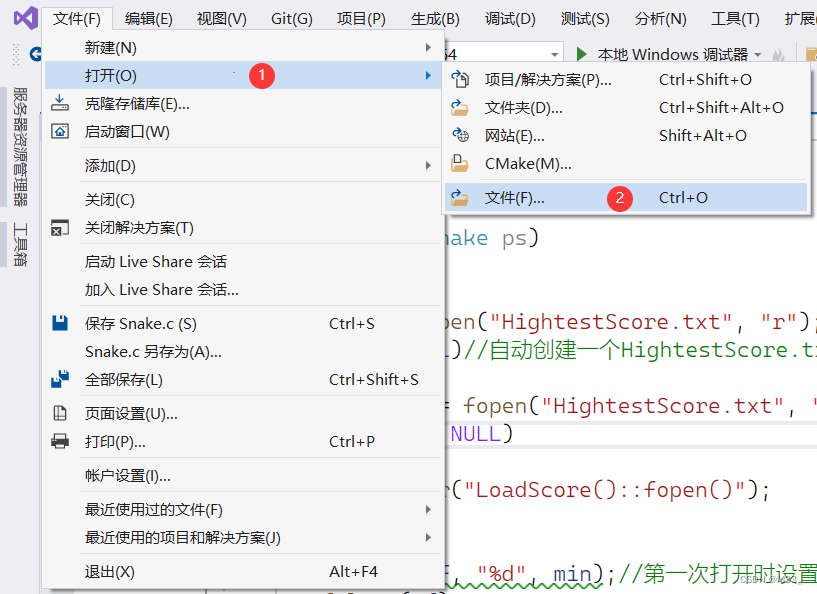Click the hot reload flame icon

pyautogui.click(x=778, y=54)
